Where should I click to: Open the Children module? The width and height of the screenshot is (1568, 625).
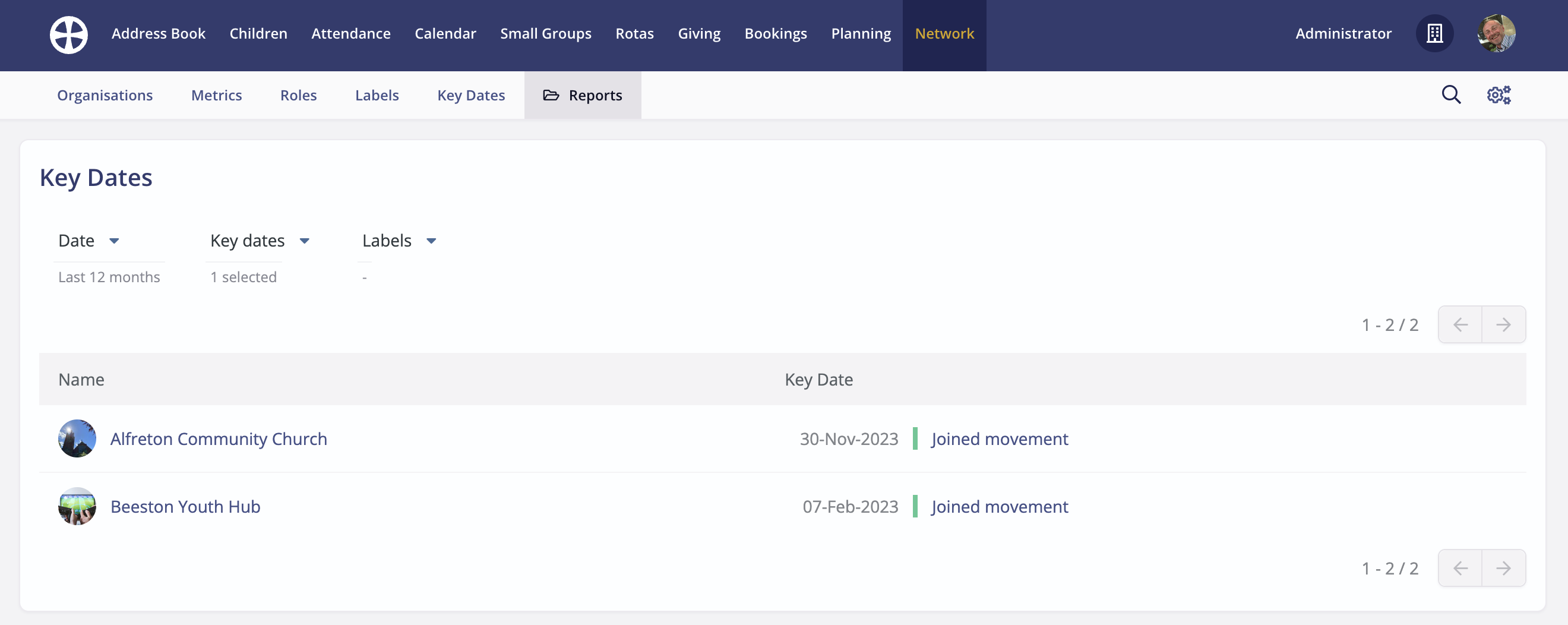pos(258,33)
